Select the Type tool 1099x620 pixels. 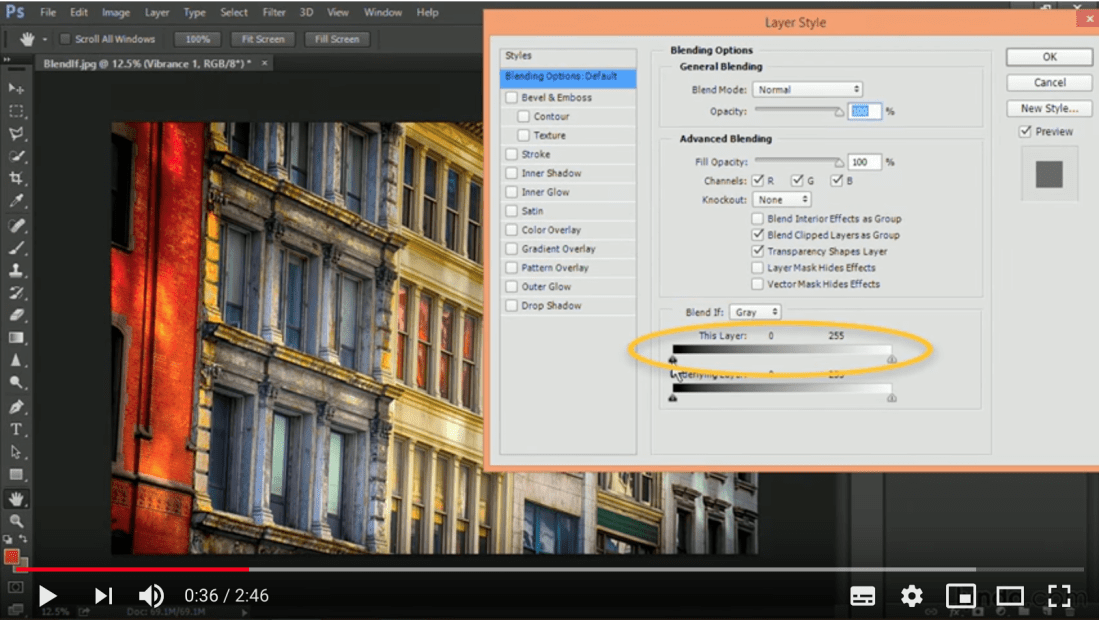[x=16, y=430]
